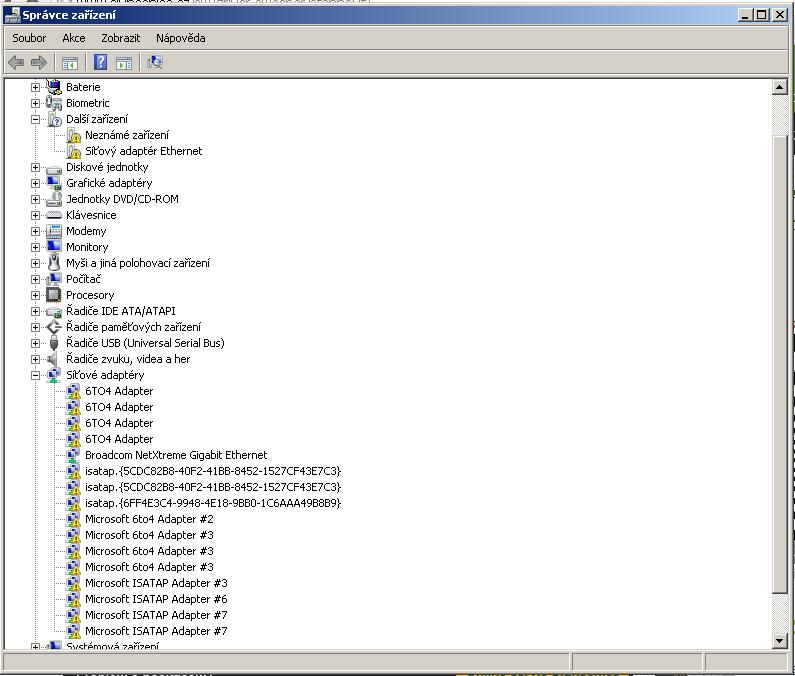Expand the Baterie category
795x676 pixels.
36,87
